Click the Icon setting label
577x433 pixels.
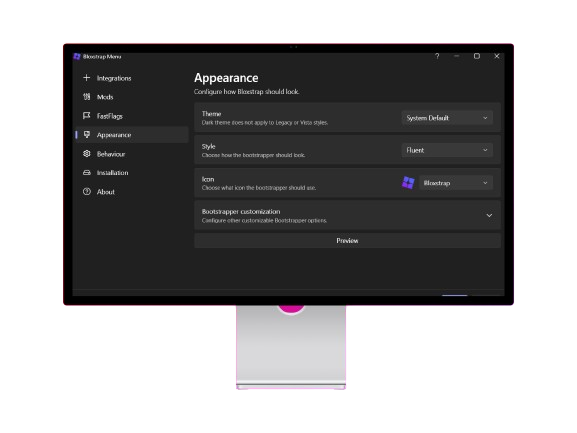coord(208,179)
